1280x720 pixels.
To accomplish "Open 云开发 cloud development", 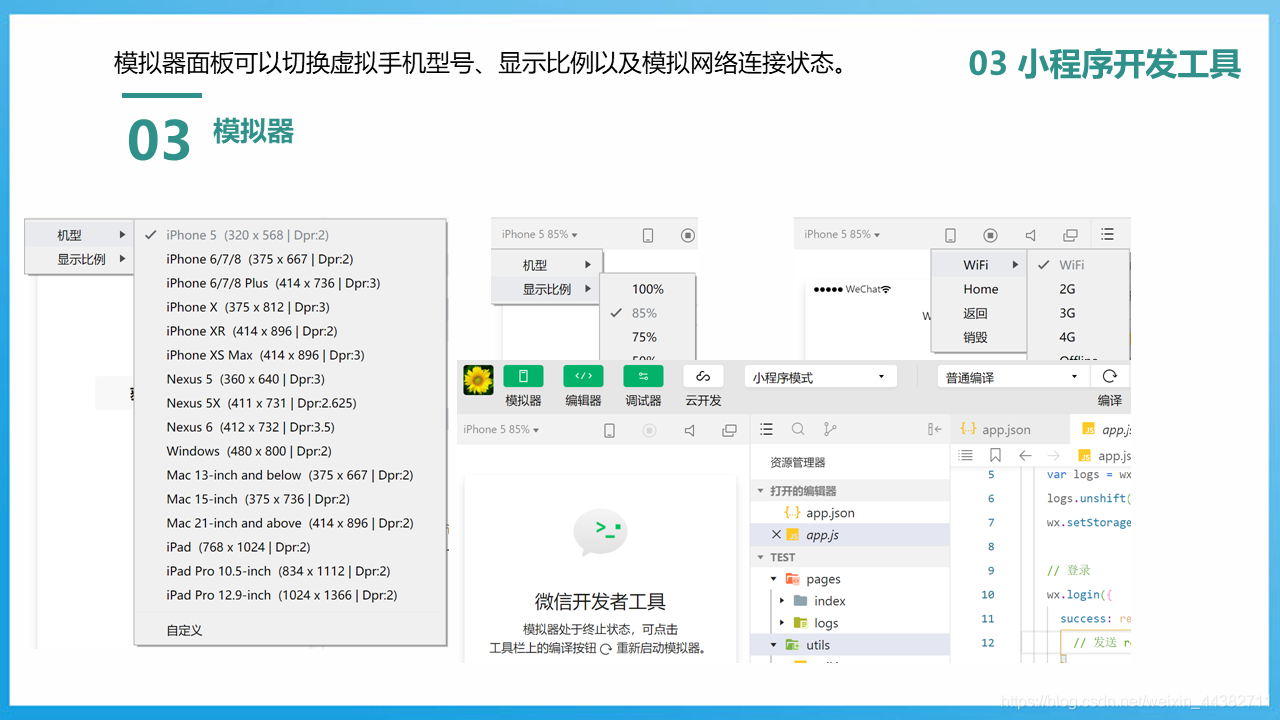I will tap(703, 376).
